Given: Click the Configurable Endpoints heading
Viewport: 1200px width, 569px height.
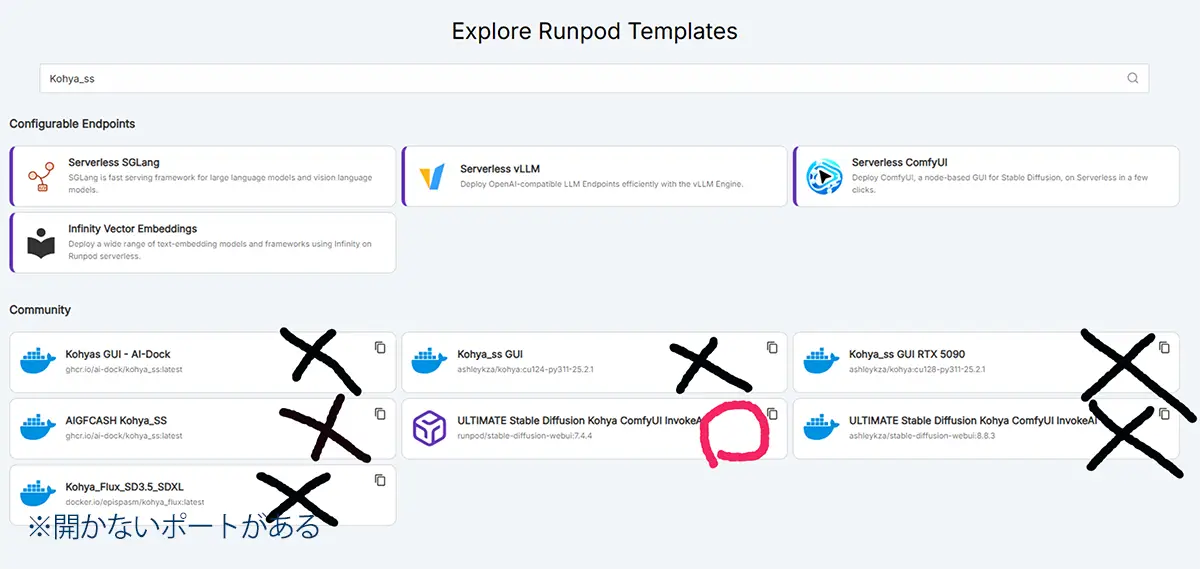Looking at the screenshot, I should point(72,124).
